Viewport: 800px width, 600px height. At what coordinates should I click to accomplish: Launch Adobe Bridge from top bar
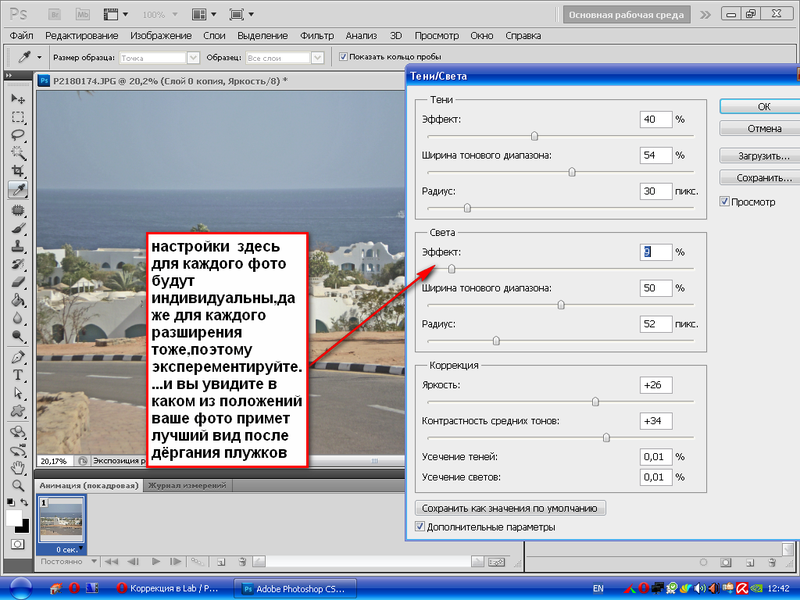point(55,14)
